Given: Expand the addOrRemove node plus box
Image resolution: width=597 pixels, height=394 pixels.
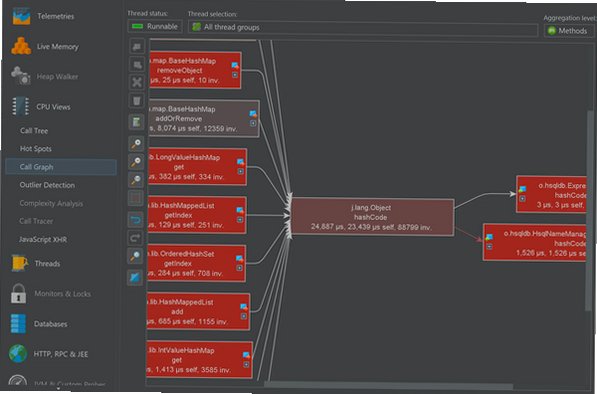Looking at the screenshot, I should coord(253,123).
